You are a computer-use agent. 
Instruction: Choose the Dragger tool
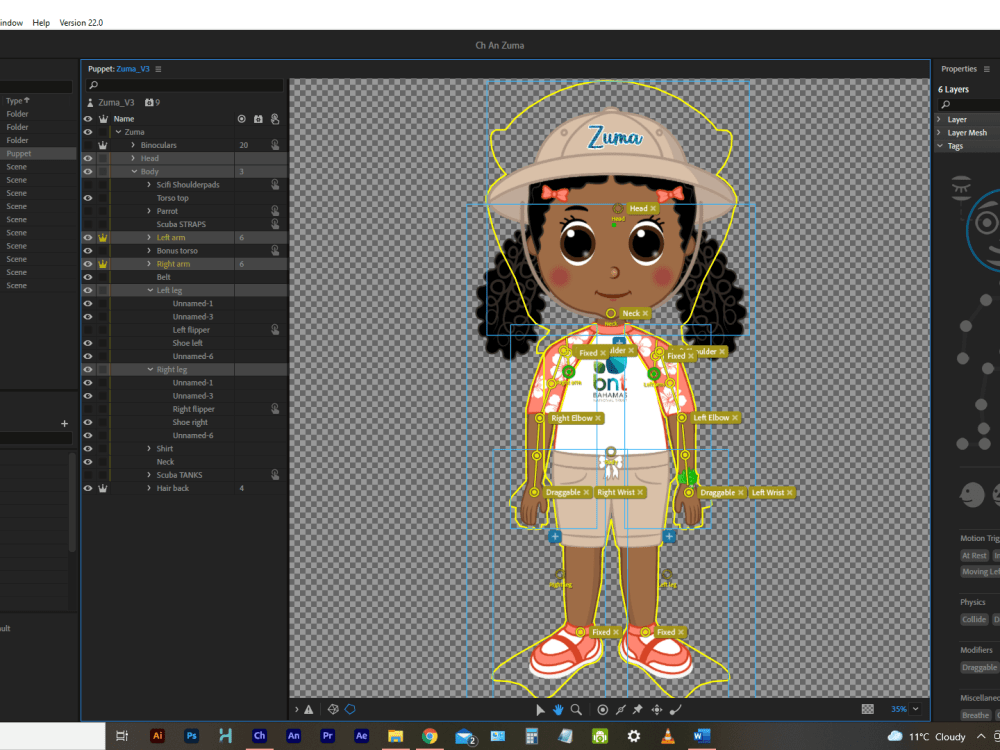click(x=656, y=710)
